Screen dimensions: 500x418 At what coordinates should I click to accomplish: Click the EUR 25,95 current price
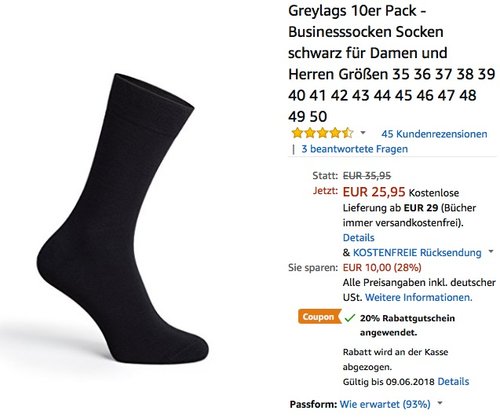click(374, 192)
